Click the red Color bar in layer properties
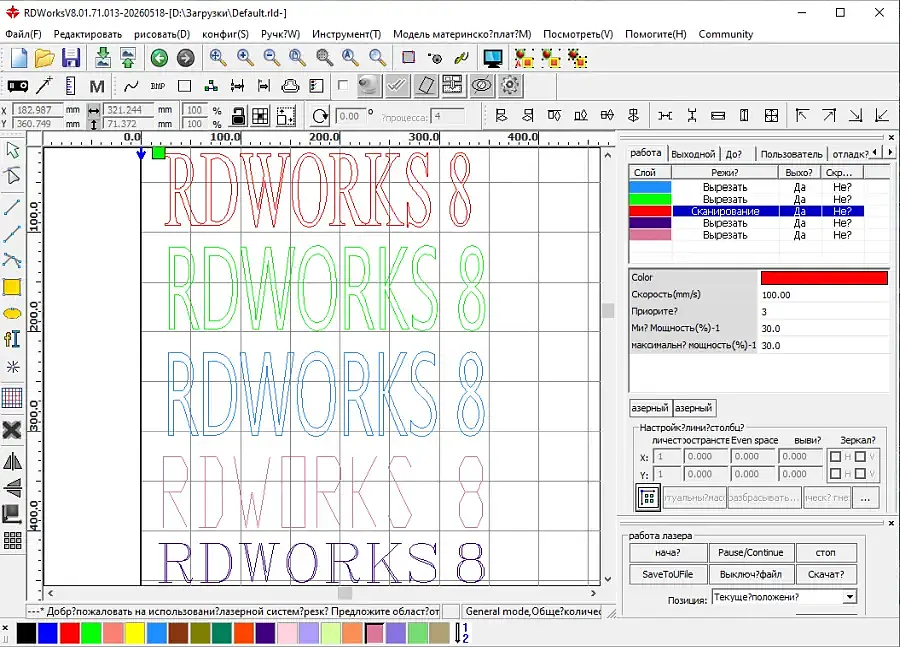The width and height of the screenshot is (900, 647). 824,278
